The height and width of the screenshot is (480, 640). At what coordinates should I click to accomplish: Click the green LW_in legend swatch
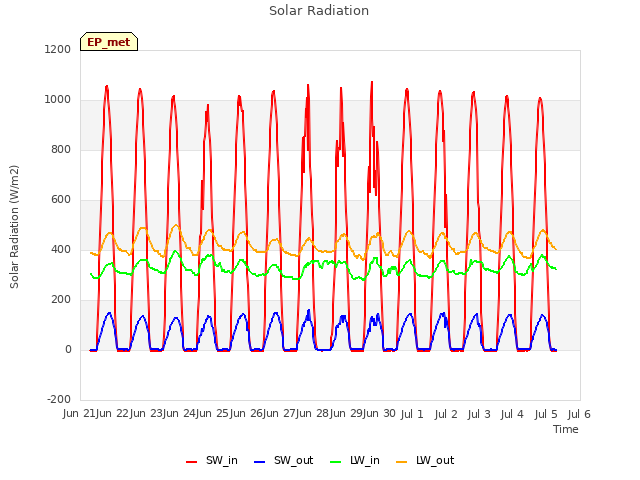tap(335, 462)
